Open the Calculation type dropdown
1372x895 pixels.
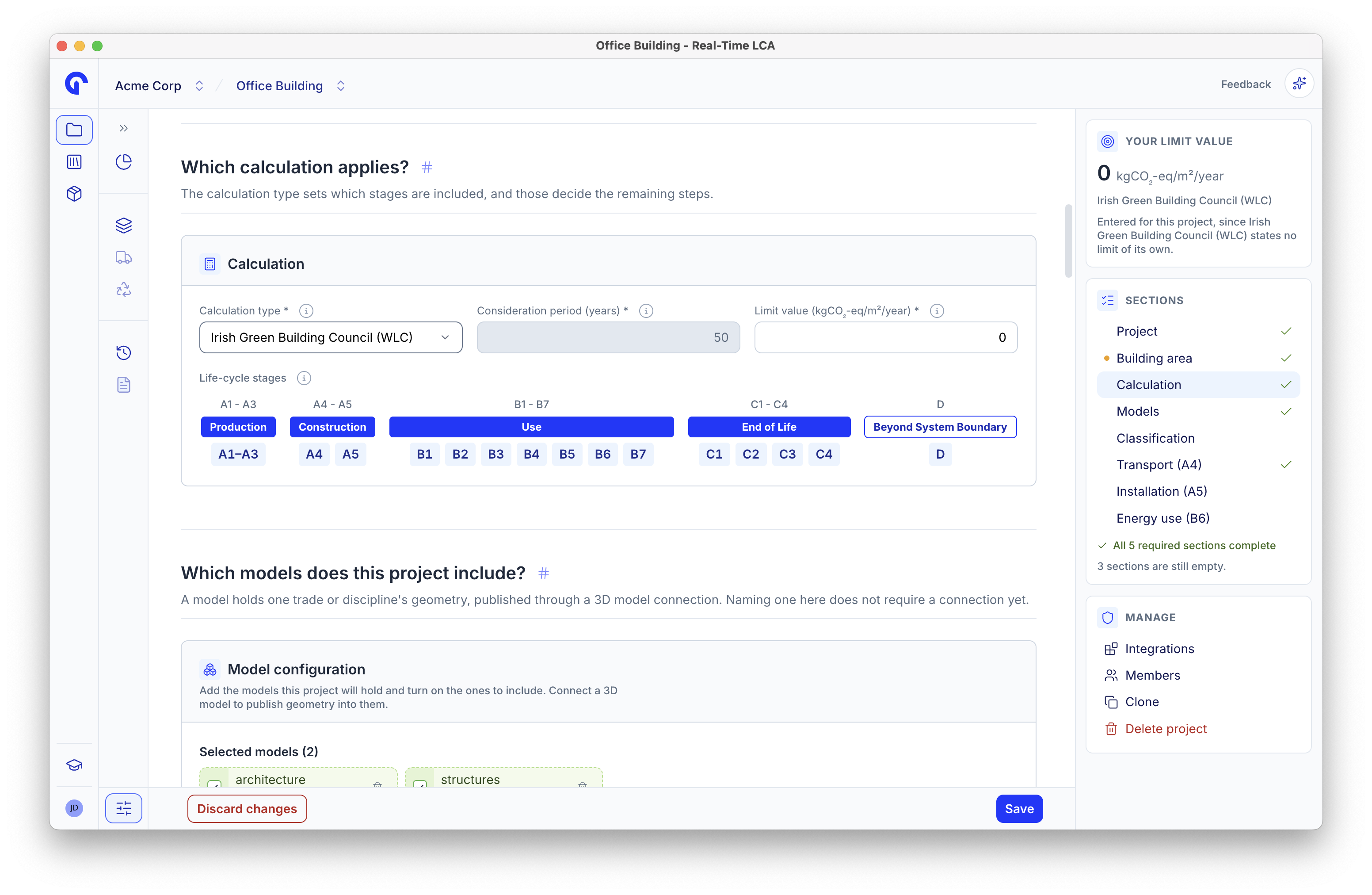tap(331, 337)
